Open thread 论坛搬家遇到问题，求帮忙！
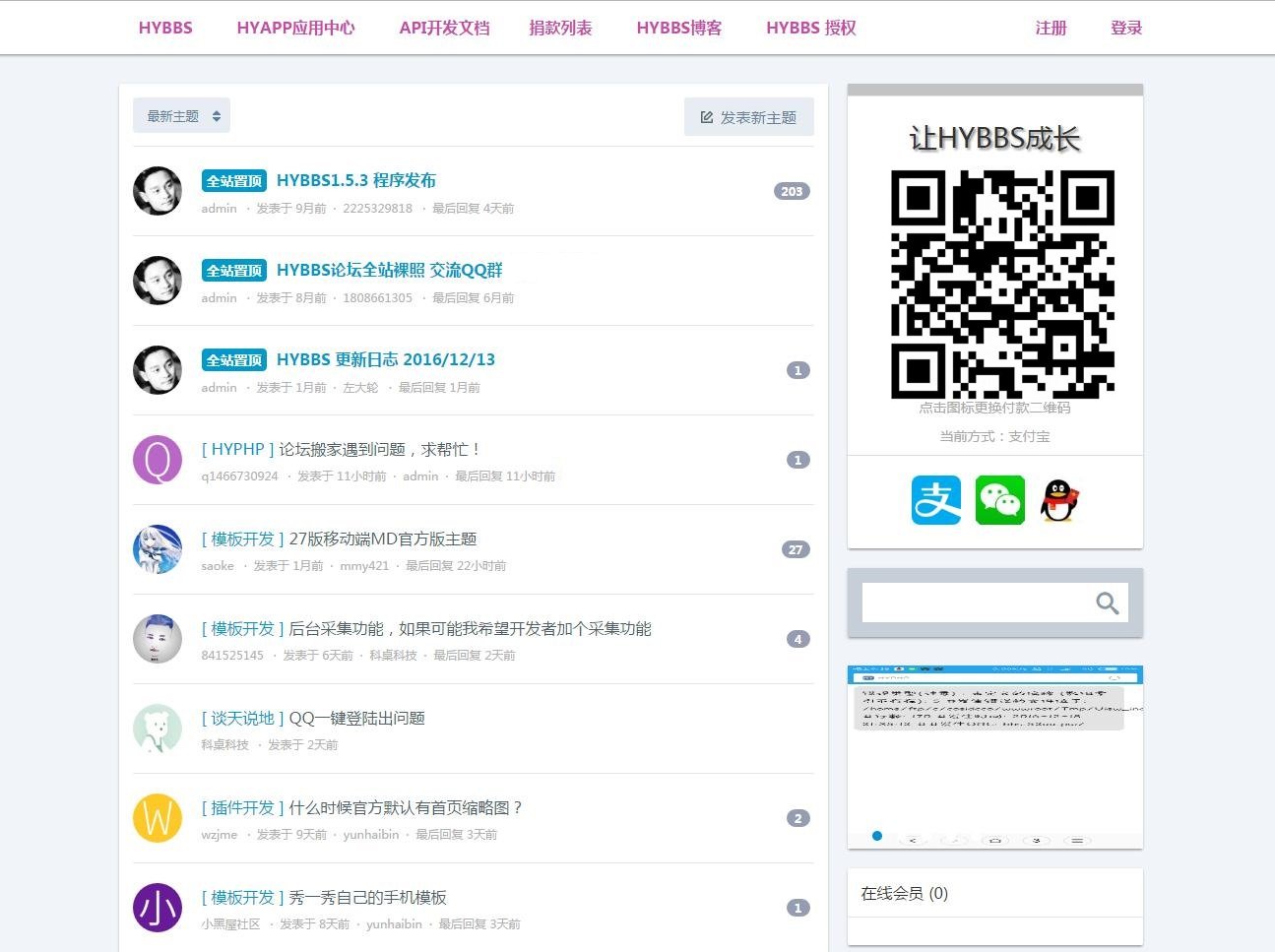This screenshot has height=952, width=1275. 382,449
